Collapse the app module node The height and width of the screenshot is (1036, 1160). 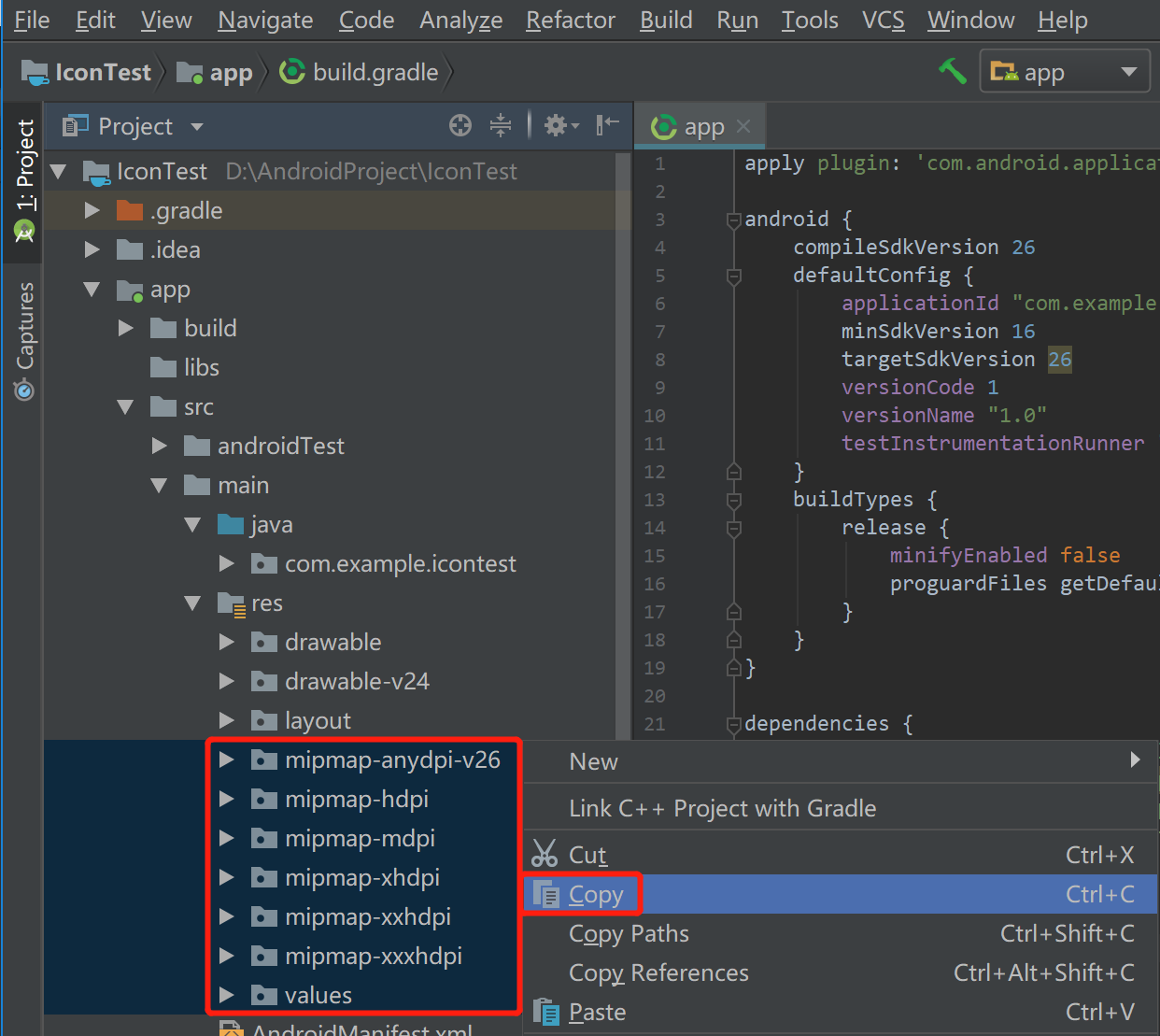[92, 290]
